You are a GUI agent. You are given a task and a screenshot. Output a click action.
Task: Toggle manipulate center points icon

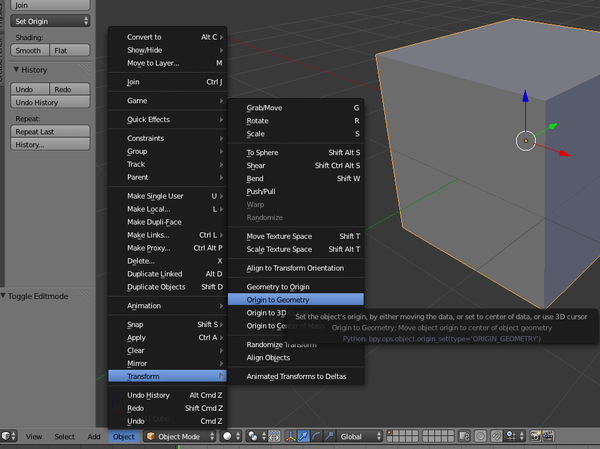[x=274, y=436]
